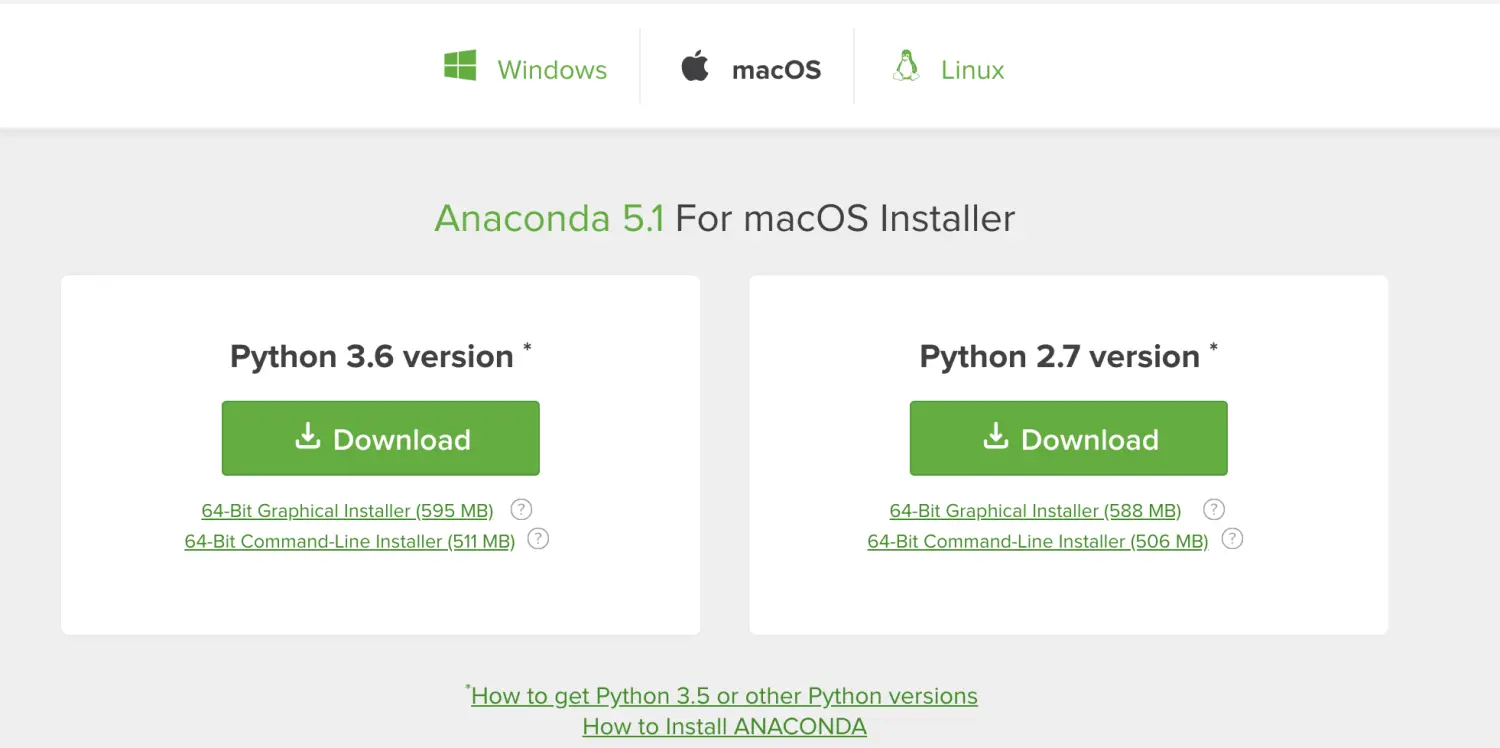Click question mark next to 588 MB installer
1500x748 pixels.
coord(1214,509)
